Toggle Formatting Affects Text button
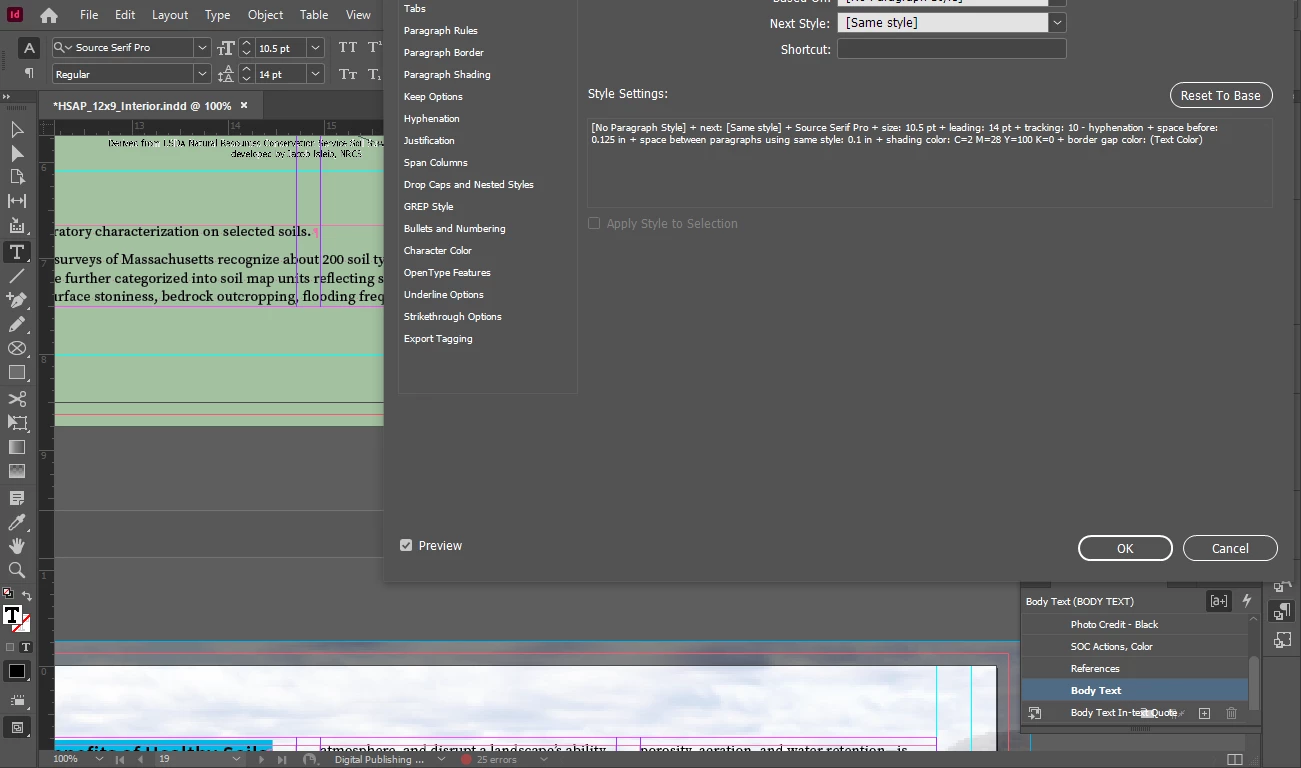This screenshot has width=1301, height=768. tap(27, 647)
